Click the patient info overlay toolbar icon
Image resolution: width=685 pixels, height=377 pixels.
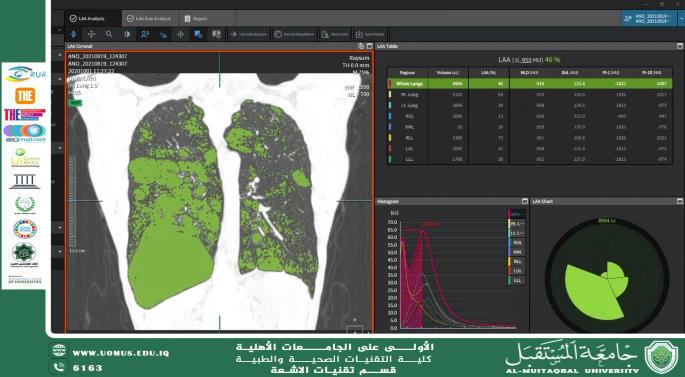point(145,34)
